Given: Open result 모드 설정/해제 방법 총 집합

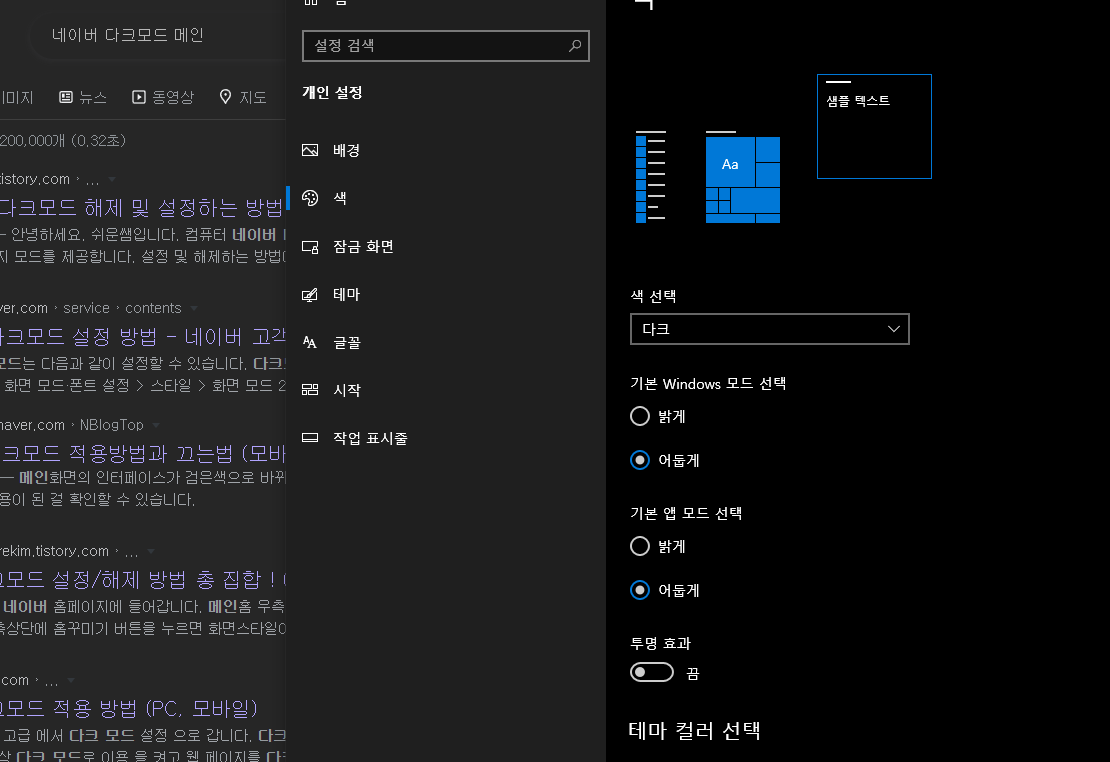Looking at the screenshot, I should pos(143,580).
